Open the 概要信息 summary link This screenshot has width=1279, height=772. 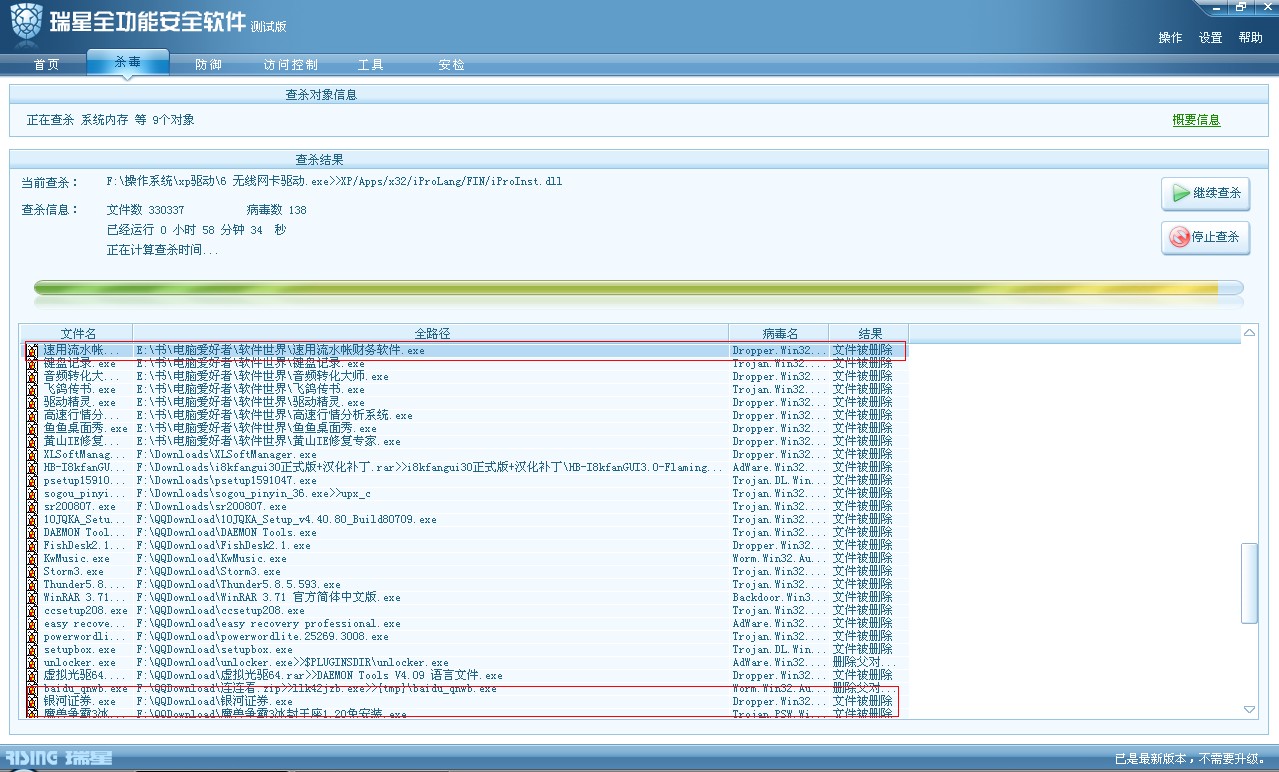1197,120
